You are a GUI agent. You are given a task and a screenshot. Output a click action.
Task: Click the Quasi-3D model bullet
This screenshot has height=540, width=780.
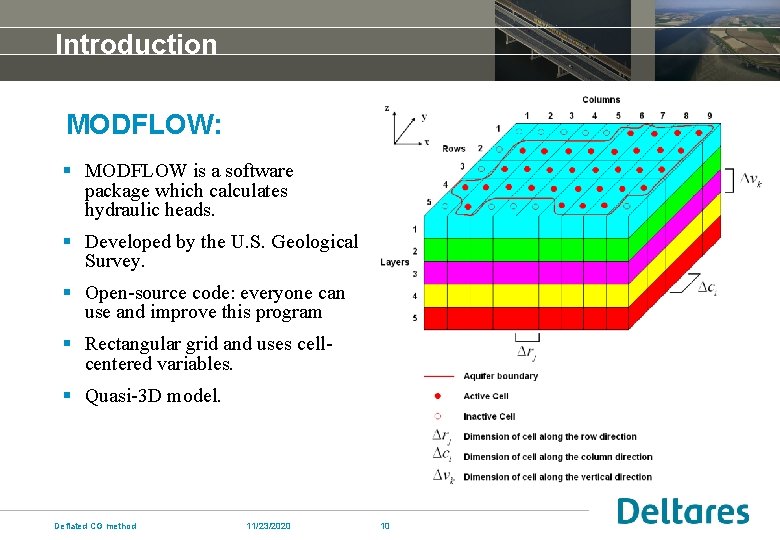[153, 396]
